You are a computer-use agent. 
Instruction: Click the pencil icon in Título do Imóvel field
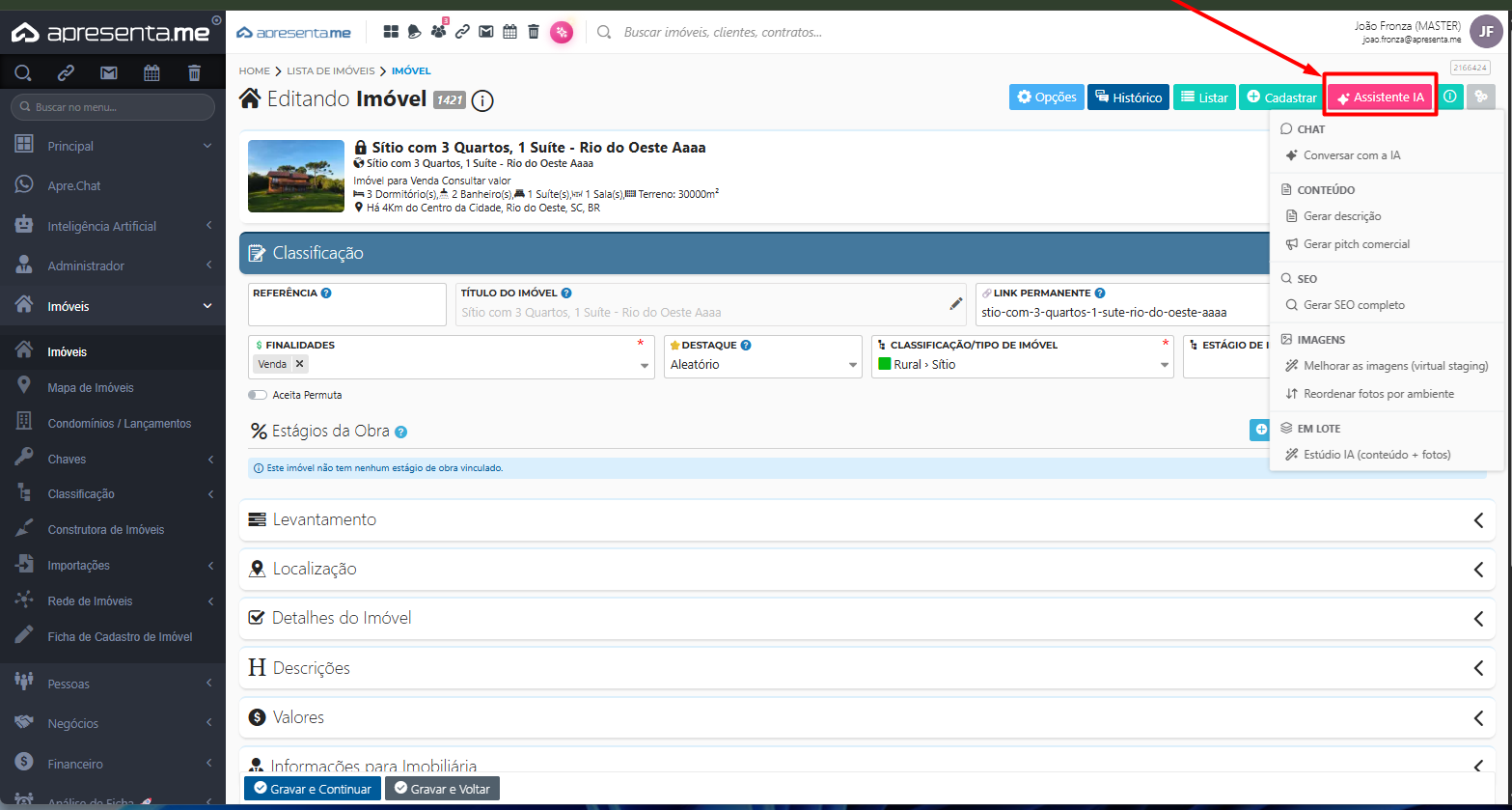[x=956, y=303]
